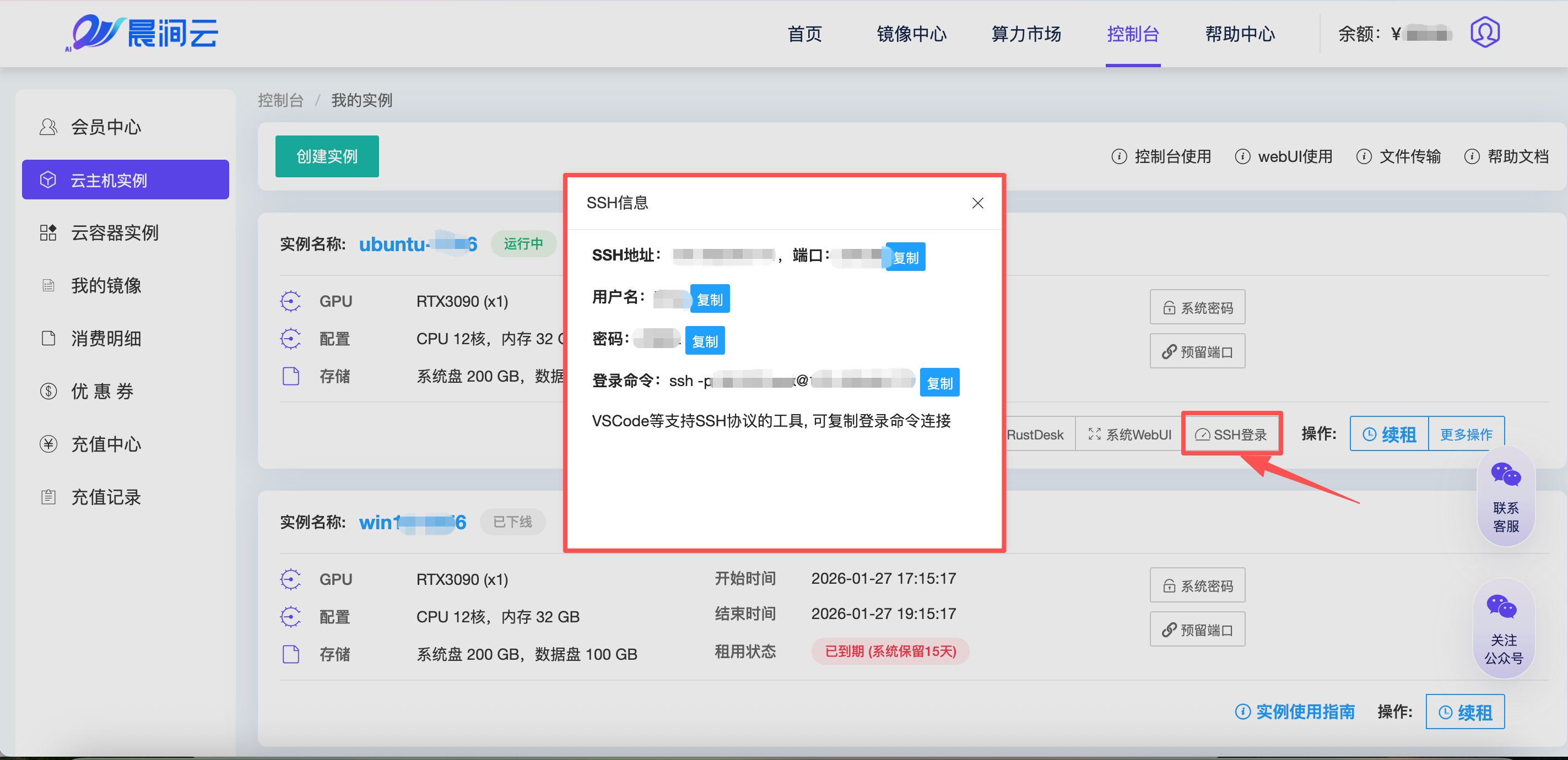Image resolution: width=1568 pixels, height=760 pixels.
Task: Close the SSH信息 dialog
Action: pos(977,203)
